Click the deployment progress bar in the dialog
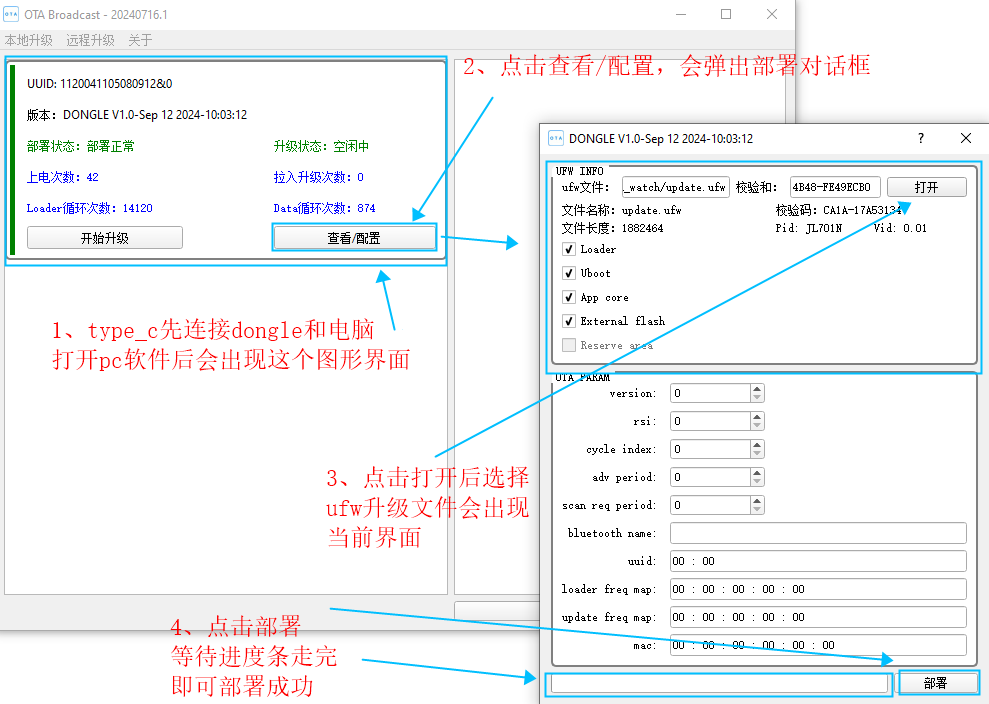Viewport: 989px width, 704px height. coord(719,683)
